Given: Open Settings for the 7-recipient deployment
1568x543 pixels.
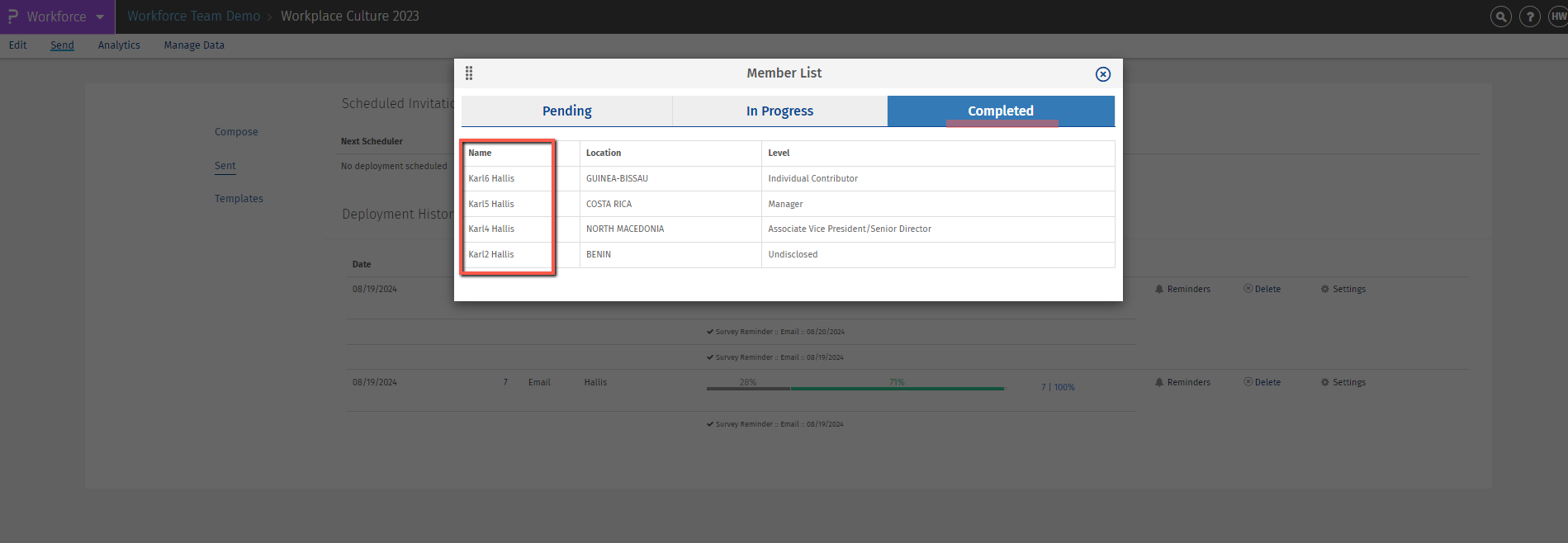Looking at the screenshot, I should click(x=1343, y=382).
